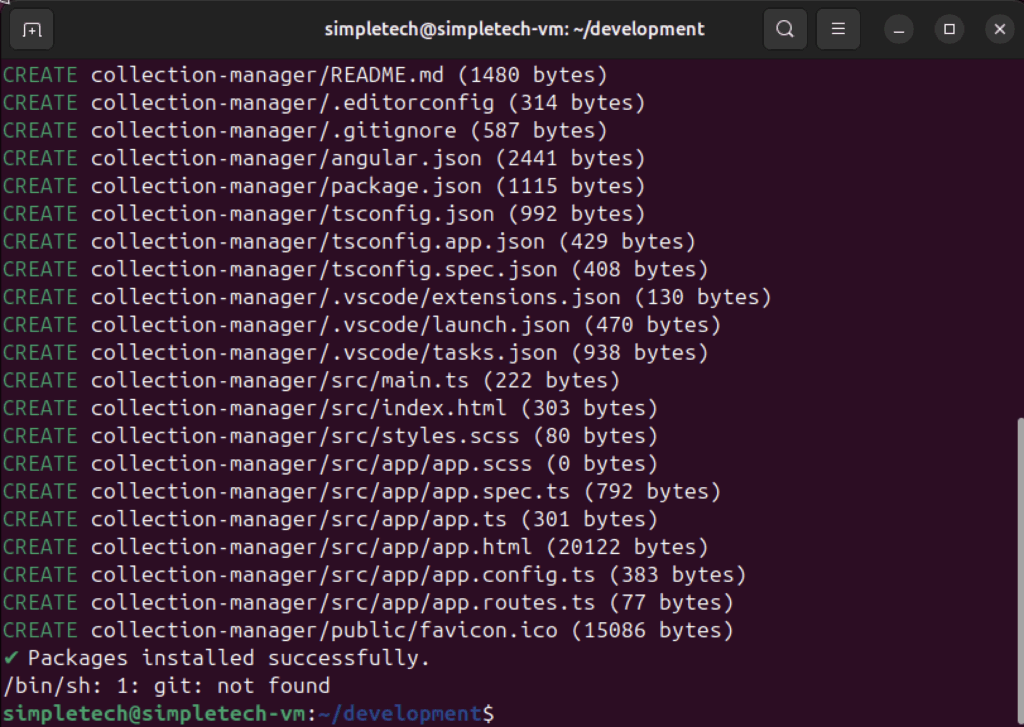Close the terminal window
The width and height of the screenshot is (1024, 727).
(998, 30)
